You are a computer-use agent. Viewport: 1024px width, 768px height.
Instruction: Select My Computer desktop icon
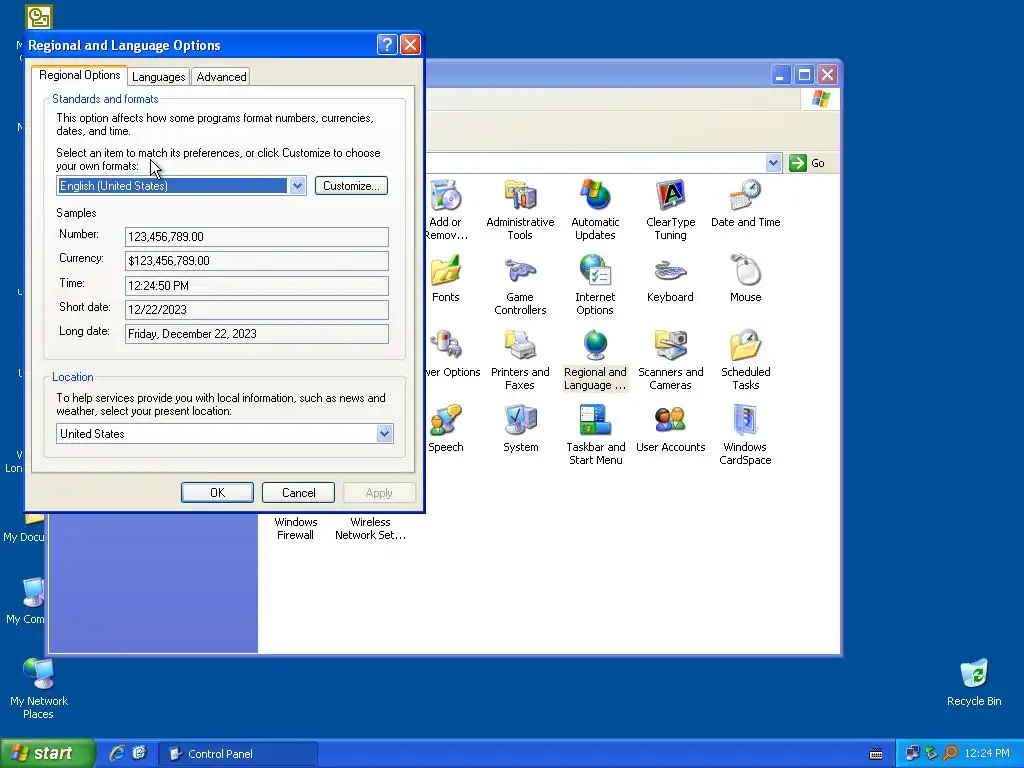pos(33,593)
